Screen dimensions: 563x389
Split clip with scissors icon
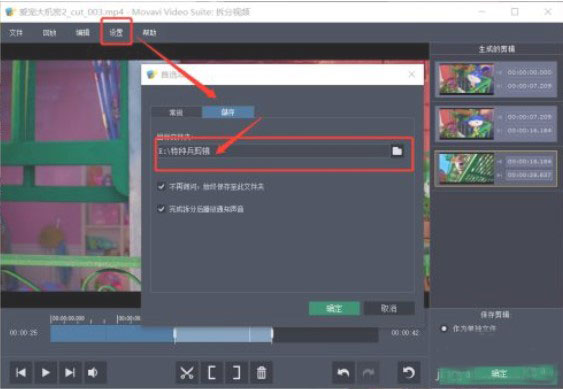(x=187, y=372)
